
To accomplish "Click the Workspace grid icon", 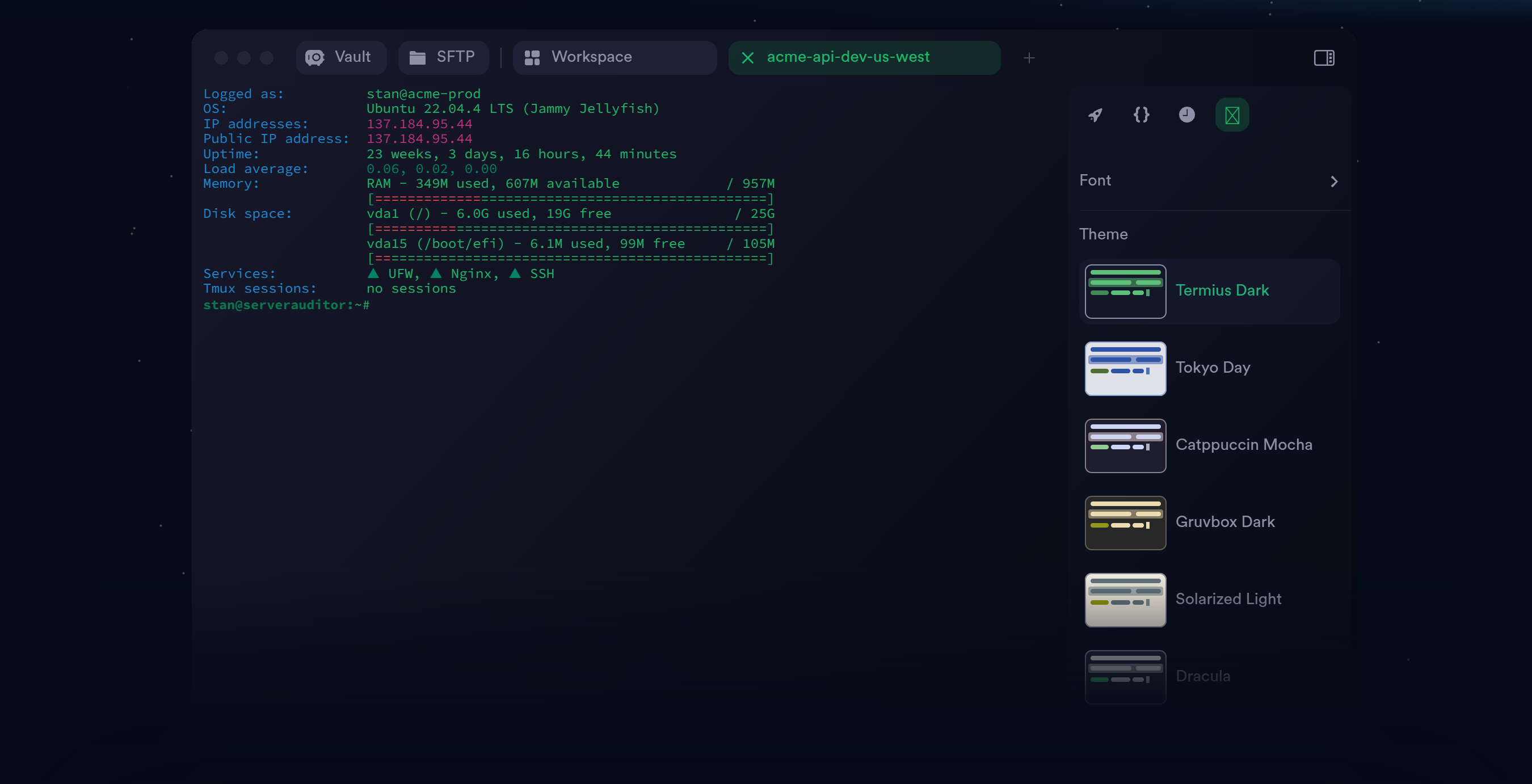I will pos(532,58).
